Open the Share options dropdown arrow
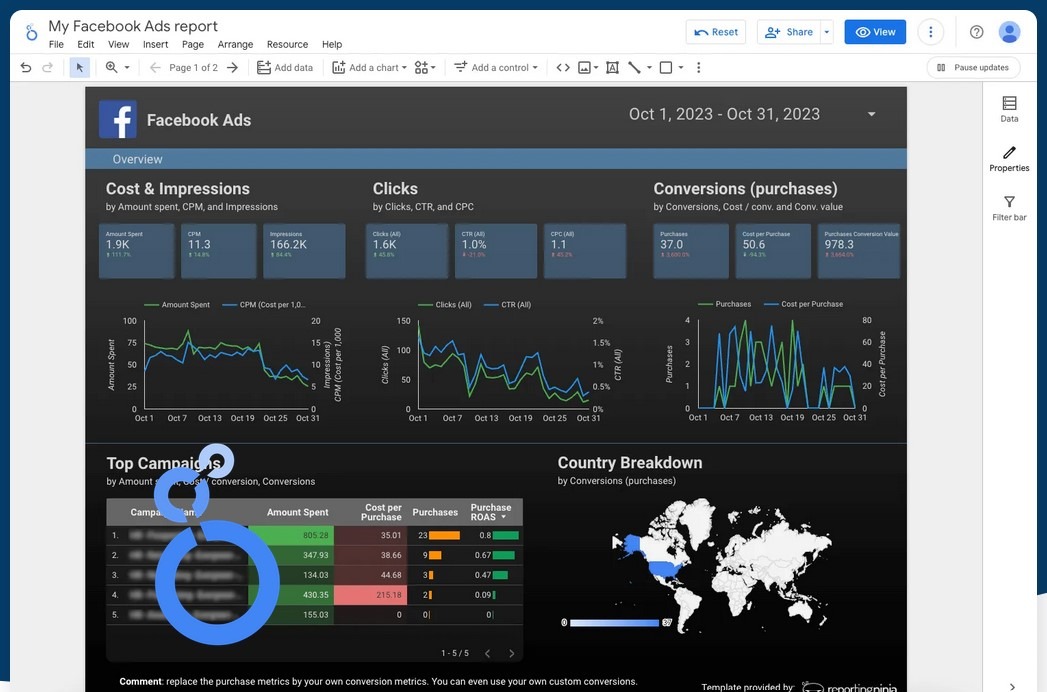The image size is (1047, 692). coord(827,32)
